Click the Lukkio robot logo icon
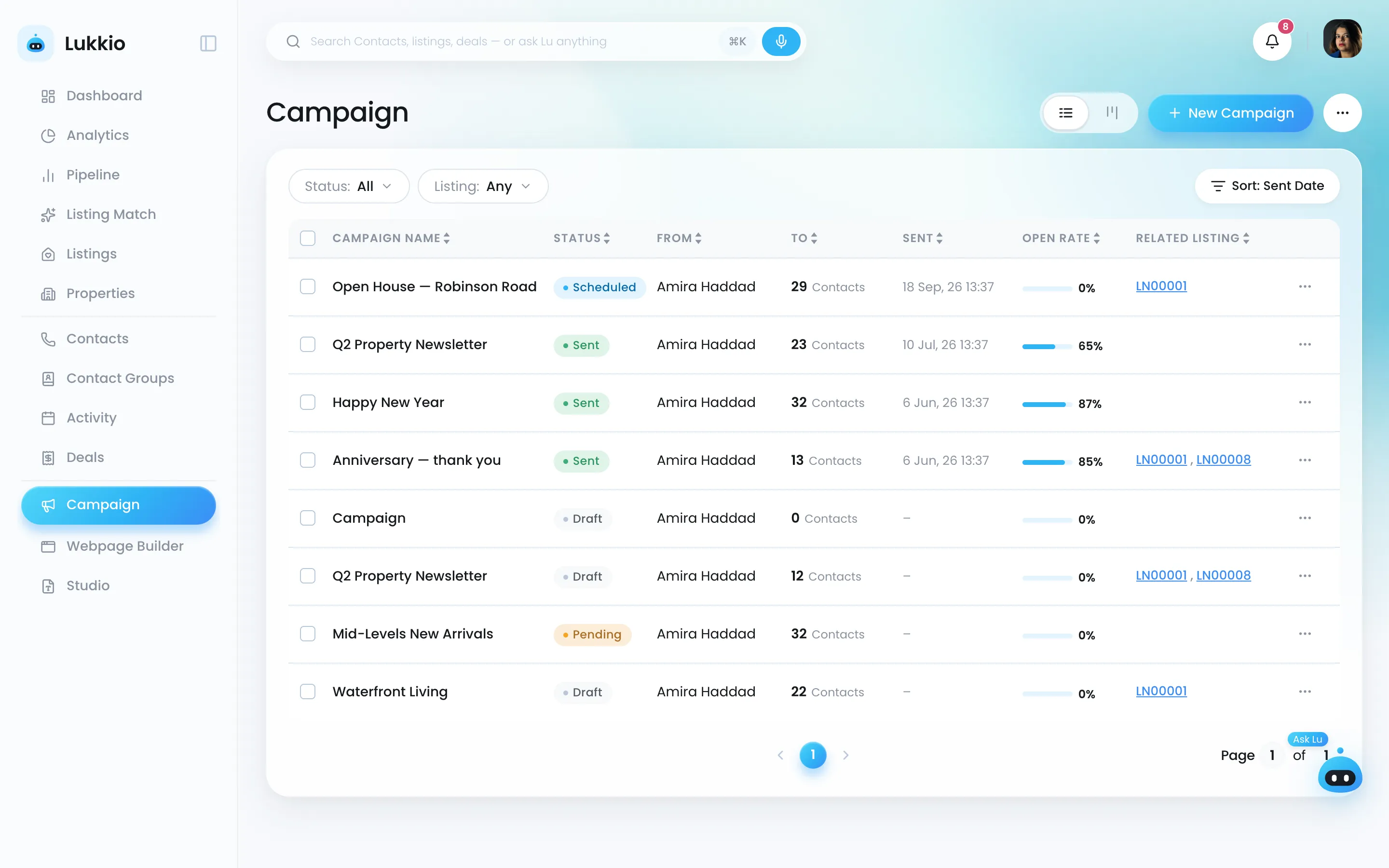This screenshot has height=868, width=1389. [36, 43]
